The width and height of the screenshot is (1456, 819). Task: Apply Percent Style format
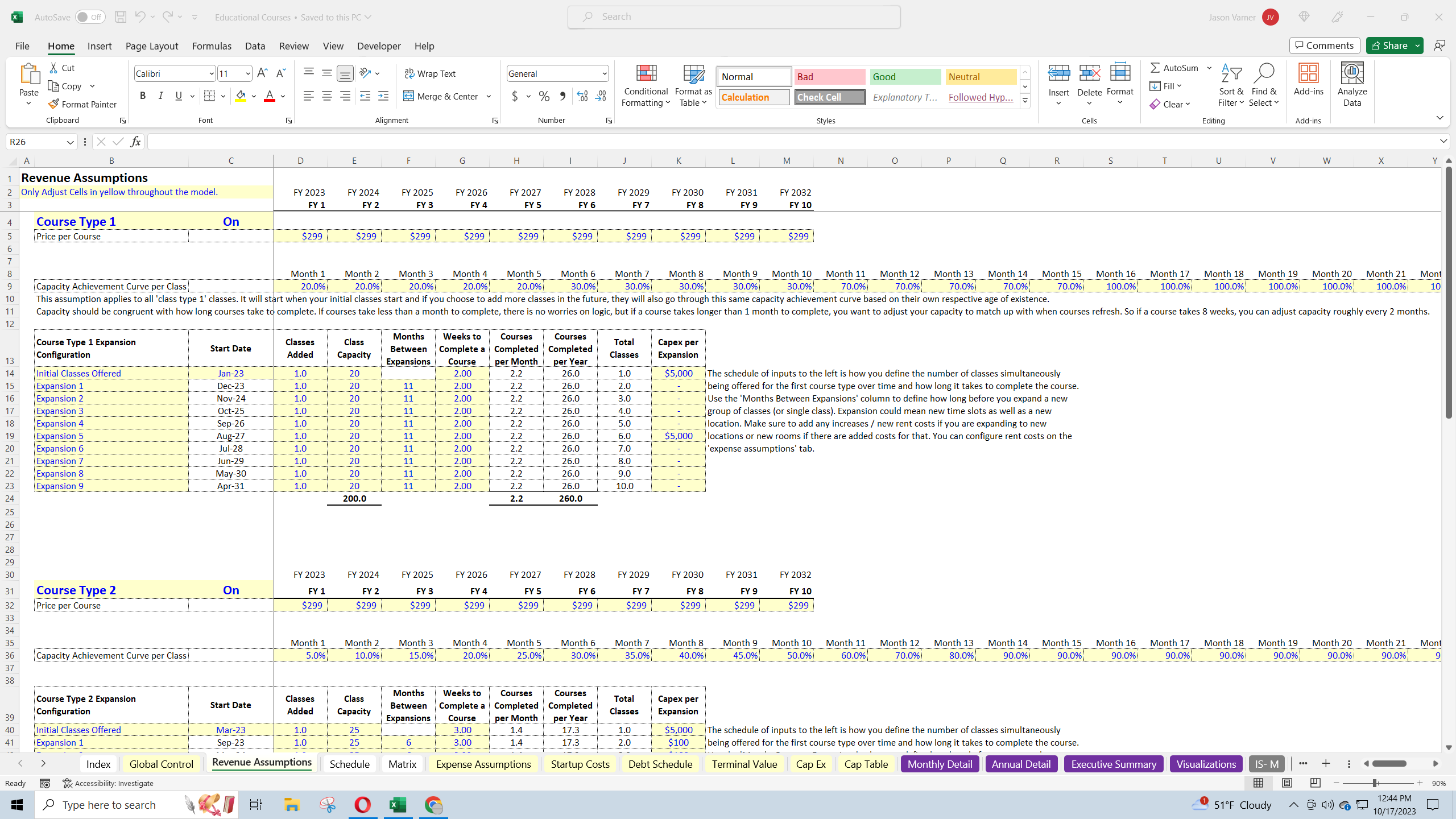pos(544,96)
